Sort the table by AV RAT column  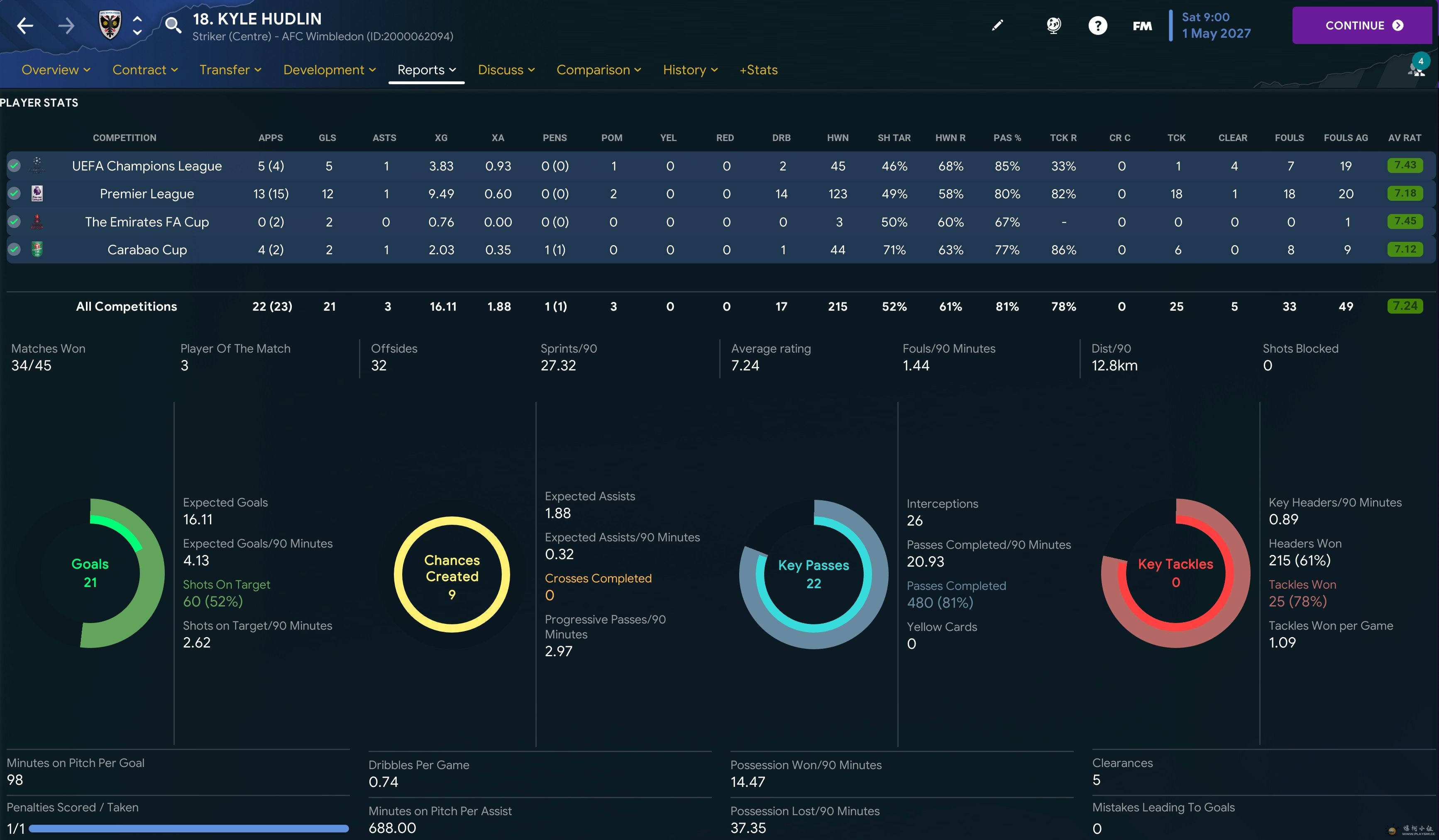pyautogui.click(x=1404, y=138)
